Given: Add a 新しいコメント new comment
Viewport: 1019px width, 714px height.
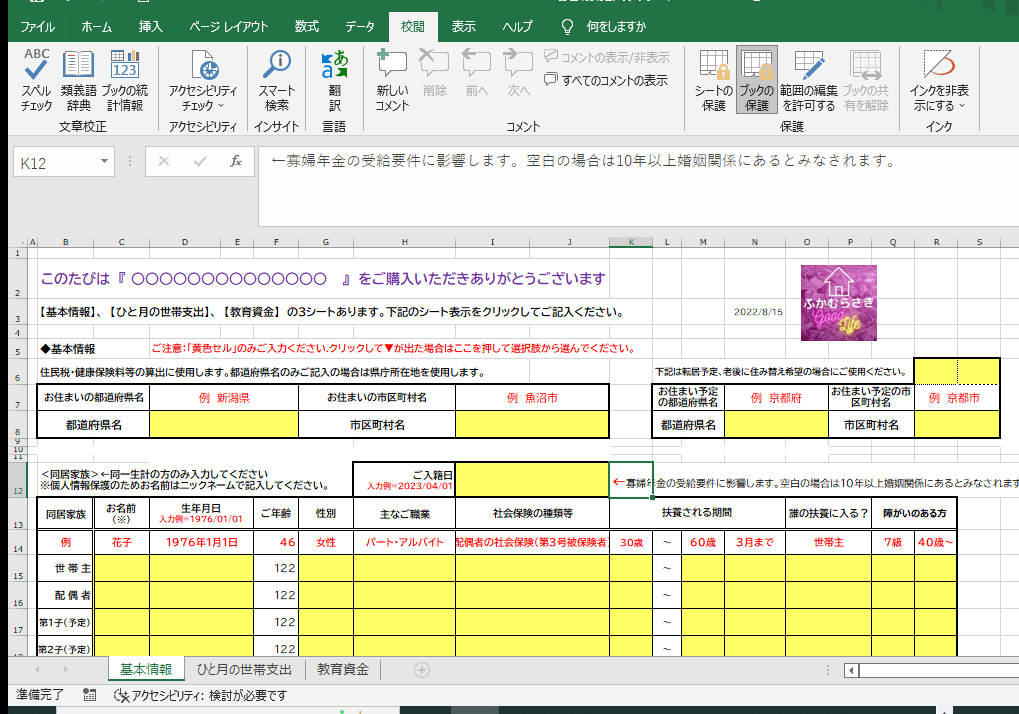Looking at the screenshot, I should point(392,81).
